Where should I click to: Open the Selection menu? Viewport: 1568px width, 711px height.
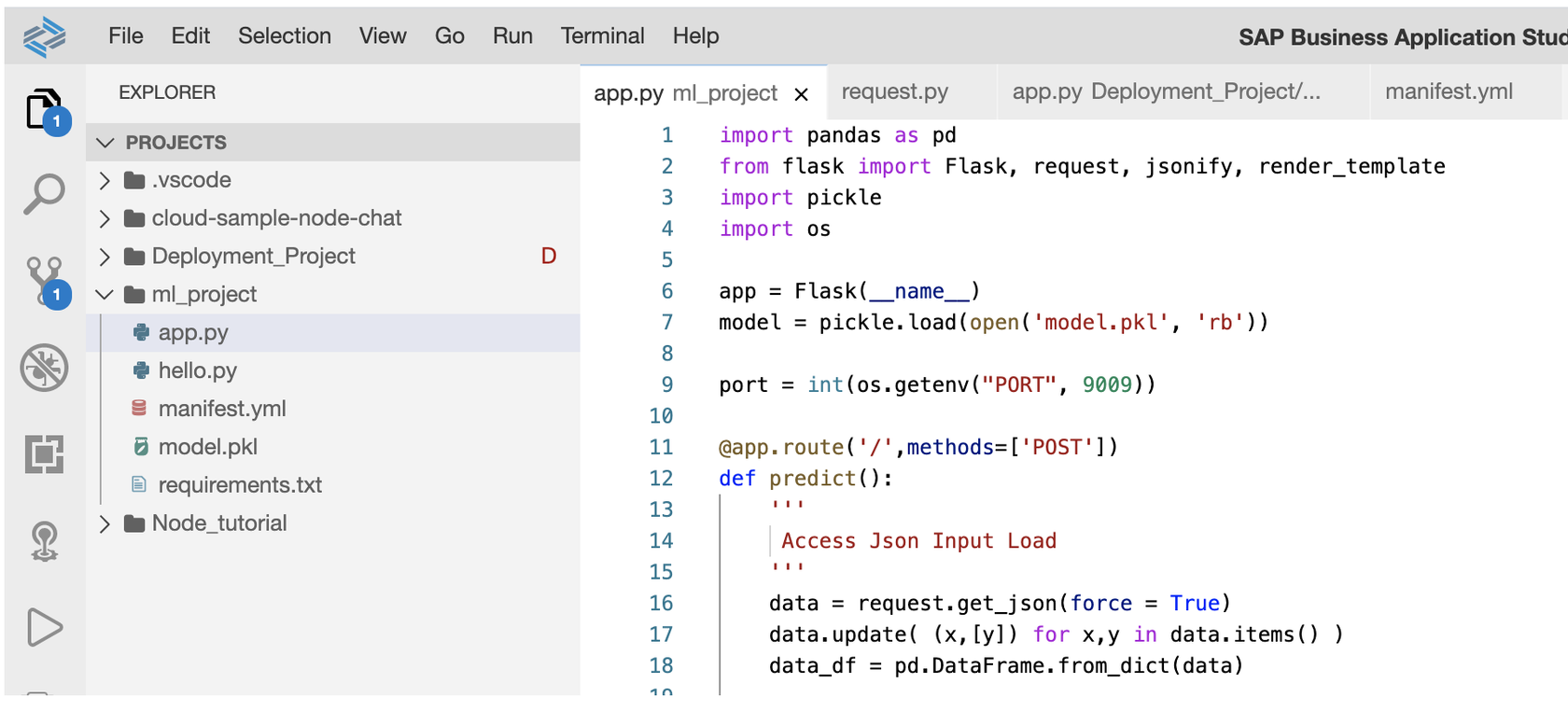tap(285, 36)
